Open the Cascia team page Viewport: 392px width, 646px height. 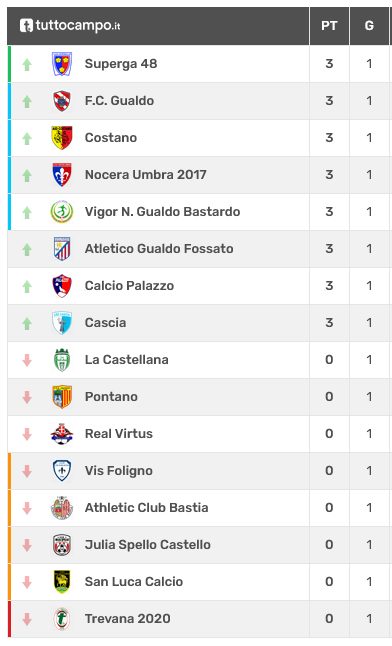coord(106,323)
